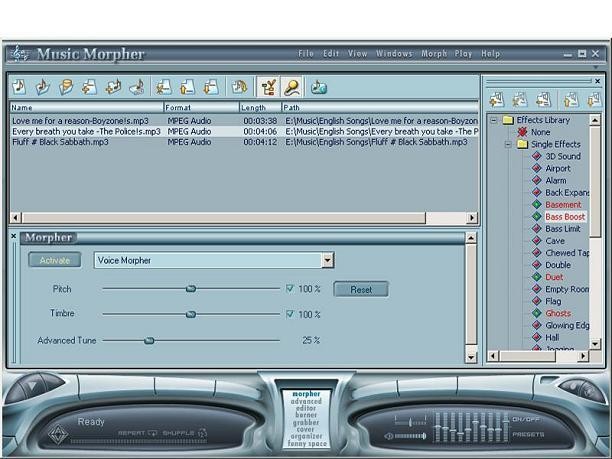Collapse the Effects Library tree node

click(494, 120)
